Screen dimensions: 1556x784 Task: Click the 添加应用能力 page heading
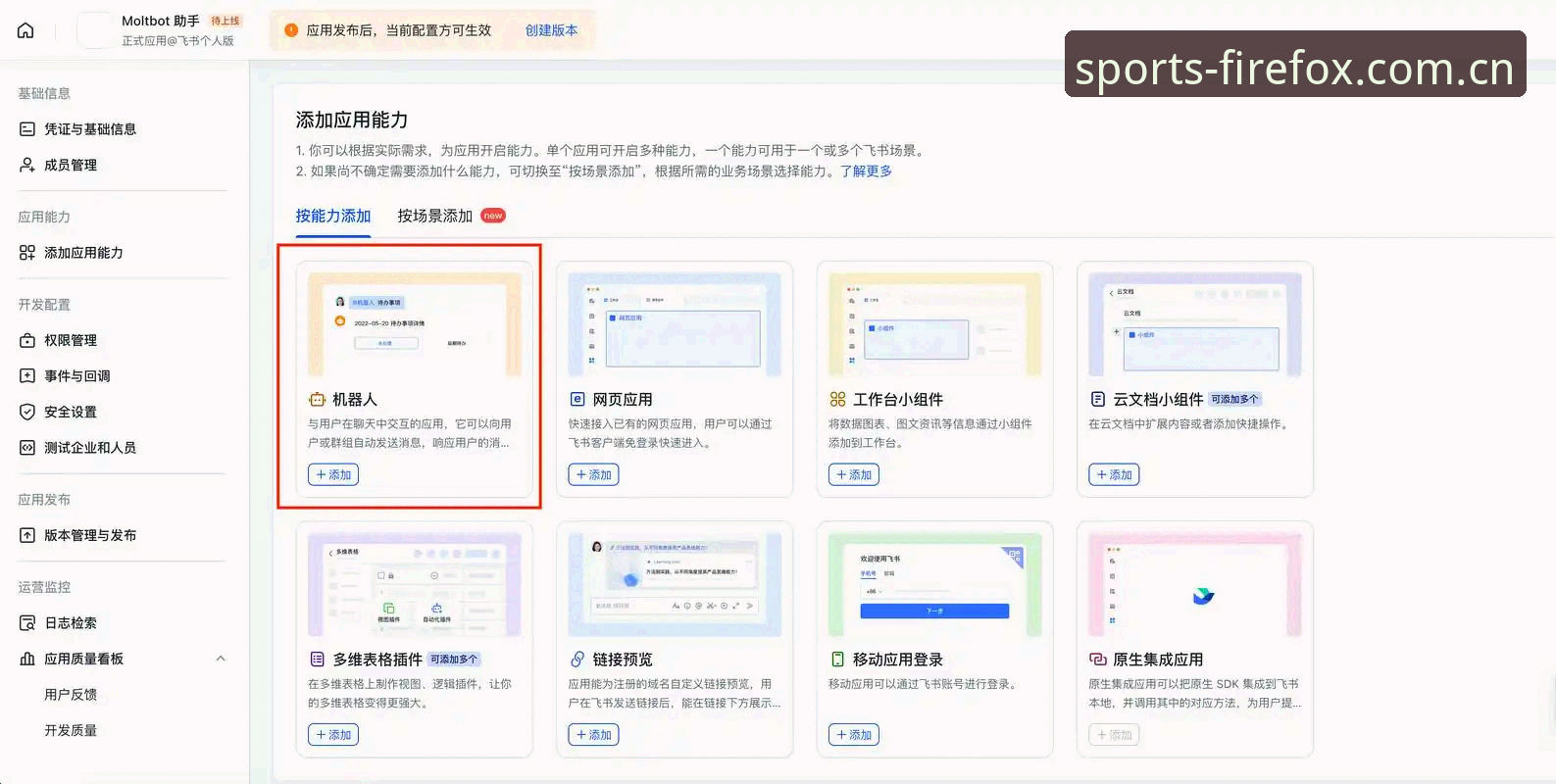pos(352,121)
